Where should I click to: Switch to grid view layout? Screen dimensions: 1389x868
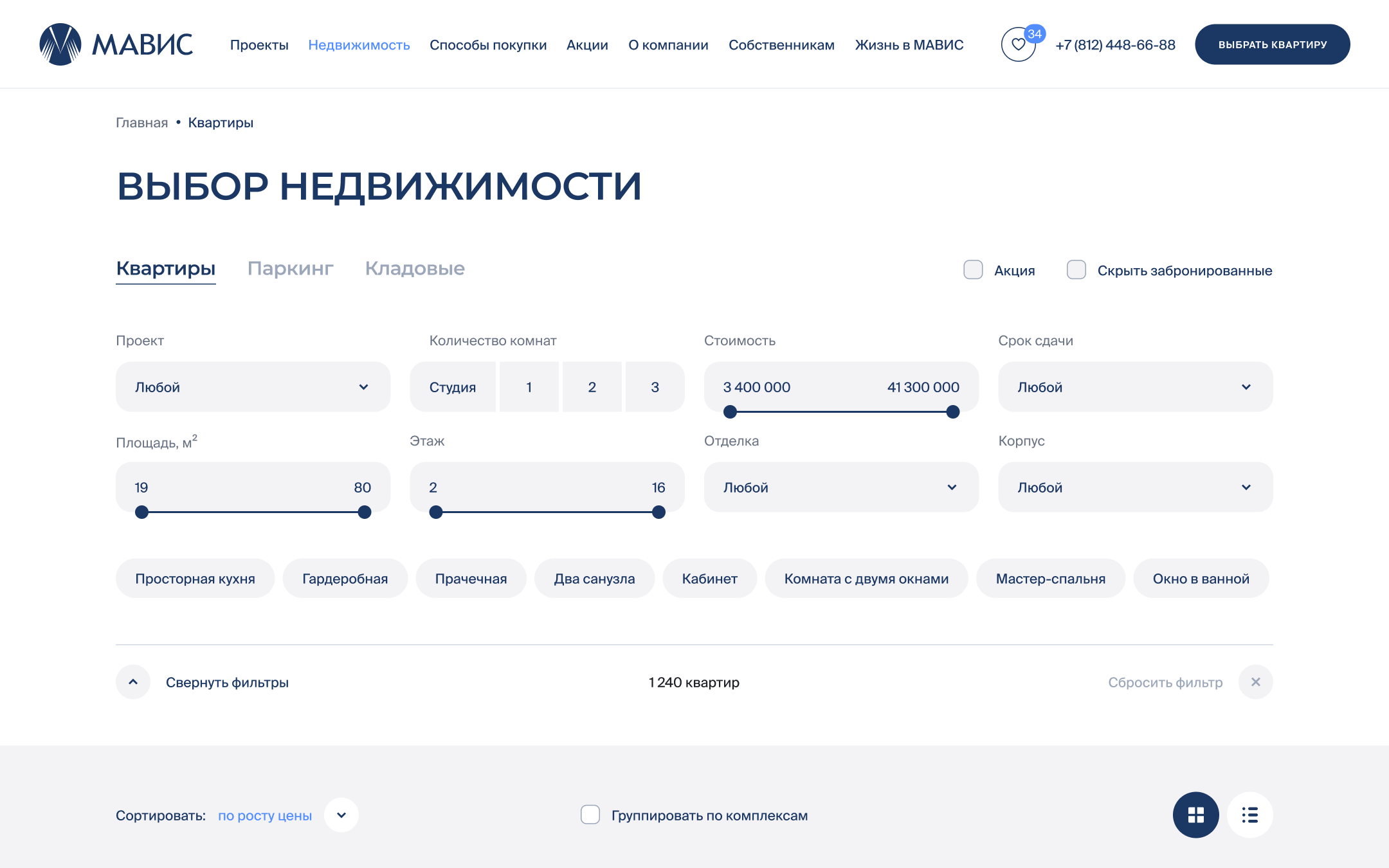1195,815
